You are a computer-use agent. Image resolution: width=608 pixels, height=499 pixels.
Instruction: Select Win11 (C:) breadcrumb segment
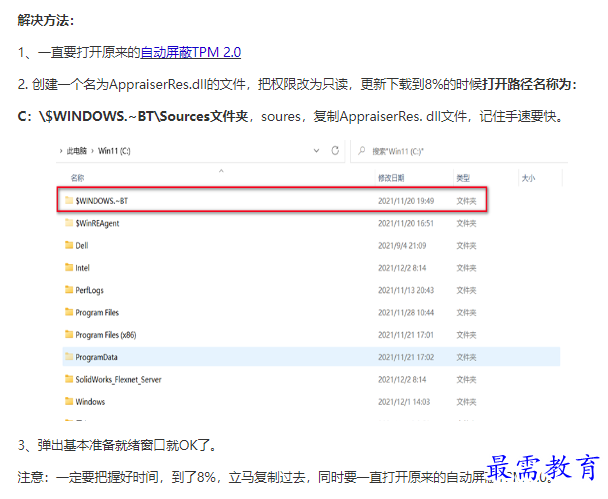pyautogui.click(x=114, y=151)
